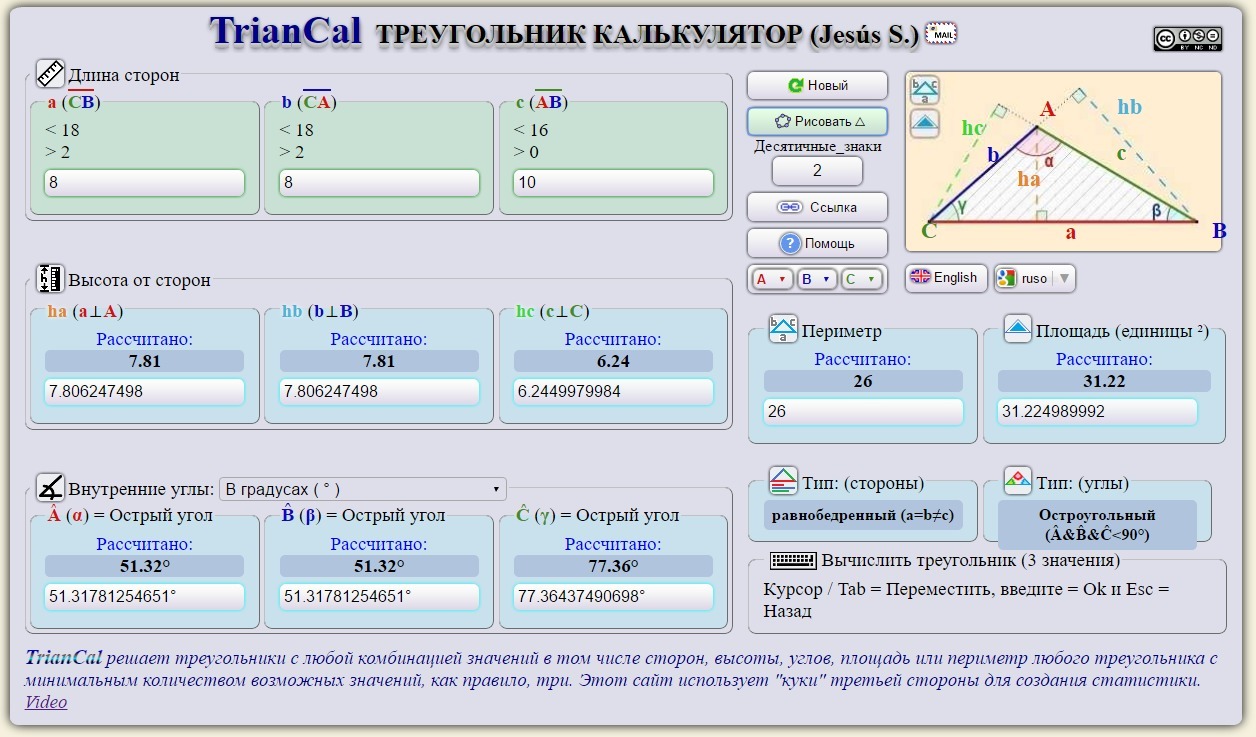Click the Десятичные_знаки decimals field
The width and height of the screenshot is (1256, 737).
pos(817,171)
